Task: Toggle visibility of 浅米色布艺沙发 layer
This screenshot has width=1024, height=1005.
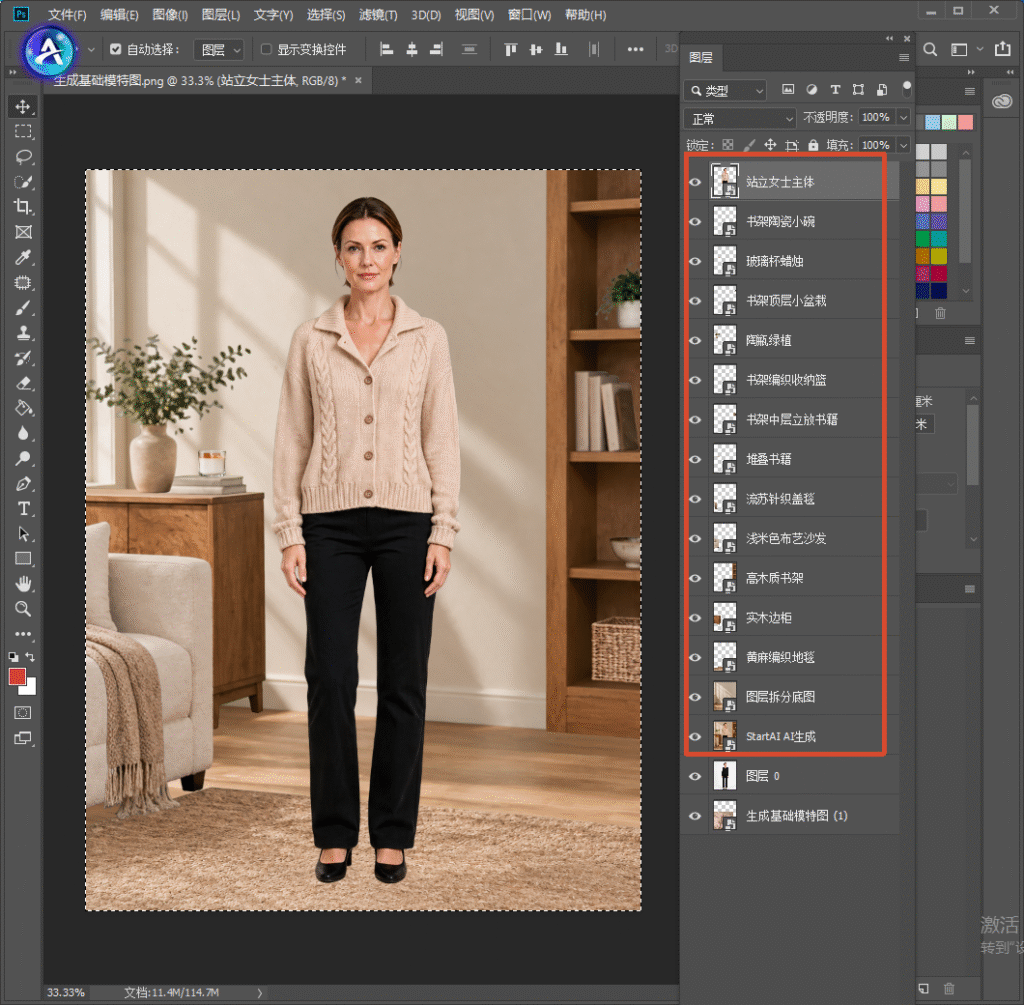Action: point(695,538)
